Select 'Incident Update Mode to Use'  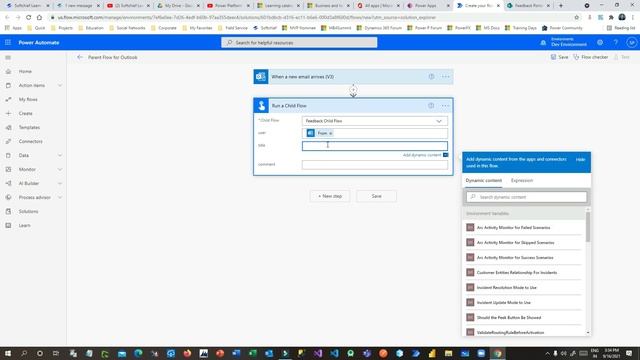point(524,302)
